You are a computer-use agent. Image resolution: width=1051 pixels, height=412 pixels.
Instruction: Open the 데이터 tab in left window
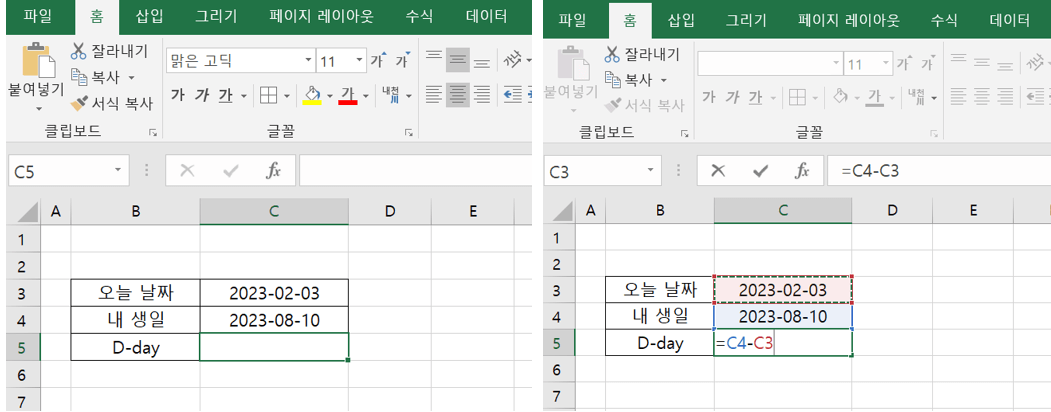[x=486, y=16]
